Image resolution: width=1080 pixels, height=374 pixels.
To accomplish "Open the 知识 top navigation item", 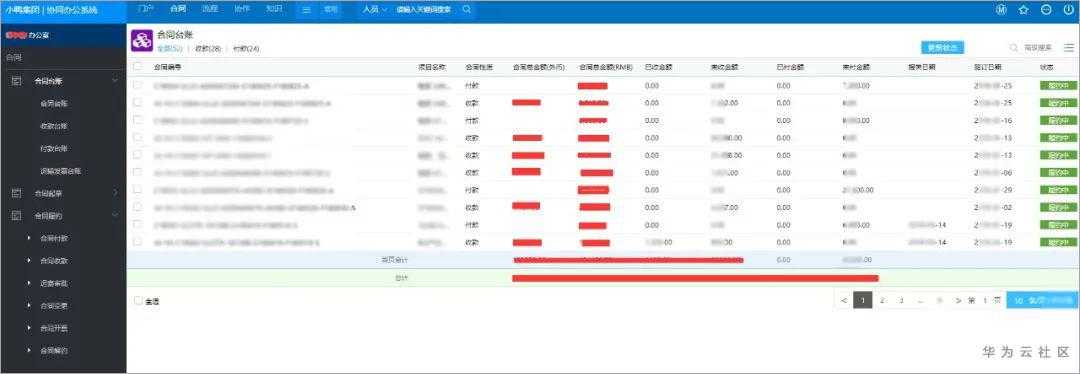I will (x=274, y=9).
